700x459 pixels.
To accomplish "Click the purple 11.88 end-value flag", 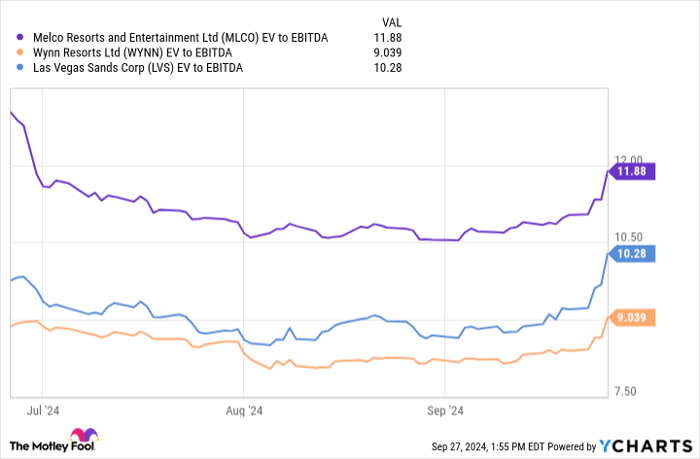I will tap(632, 171).
